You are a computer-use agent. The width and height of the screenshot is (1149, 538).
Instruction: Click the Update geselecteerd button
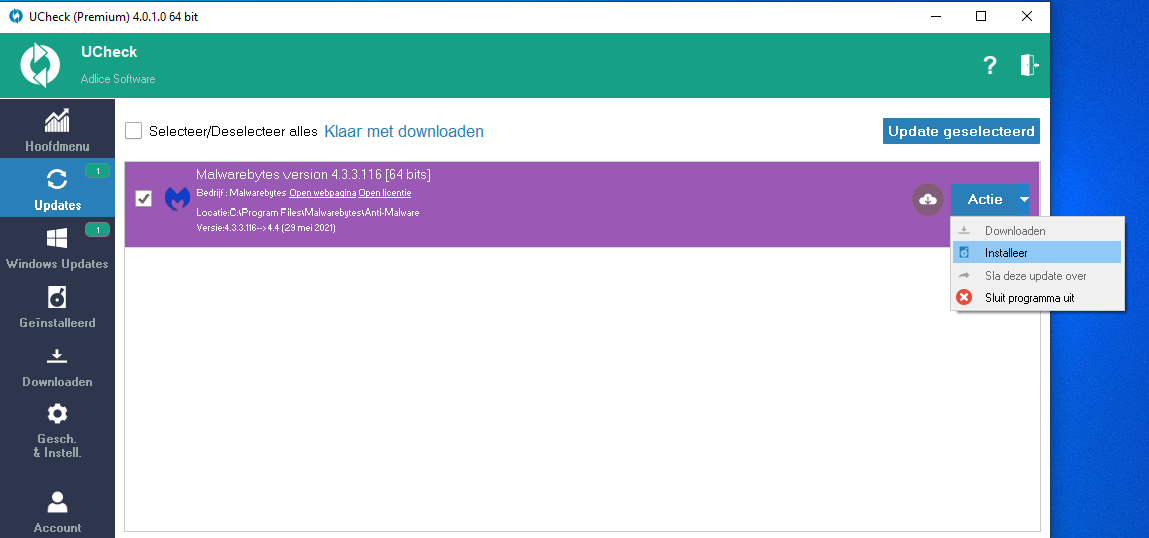(x=961, y=131)
